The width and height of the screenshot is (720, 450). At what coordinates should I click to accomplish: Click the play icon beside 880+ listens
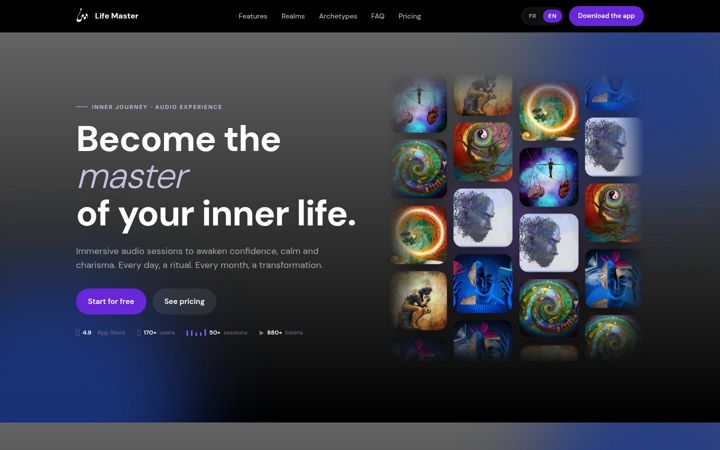click(x=261, y=333)
